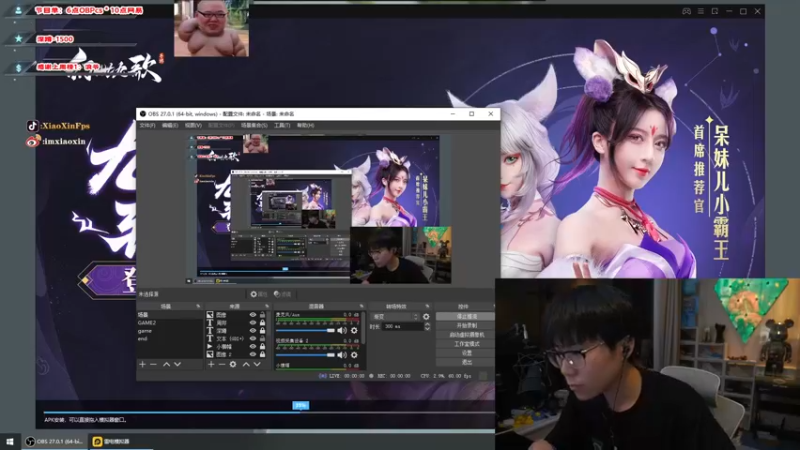This screenshot has height=450, width=800.
Task: Open 设置 in the Controls panel
Action: point(466,353)
